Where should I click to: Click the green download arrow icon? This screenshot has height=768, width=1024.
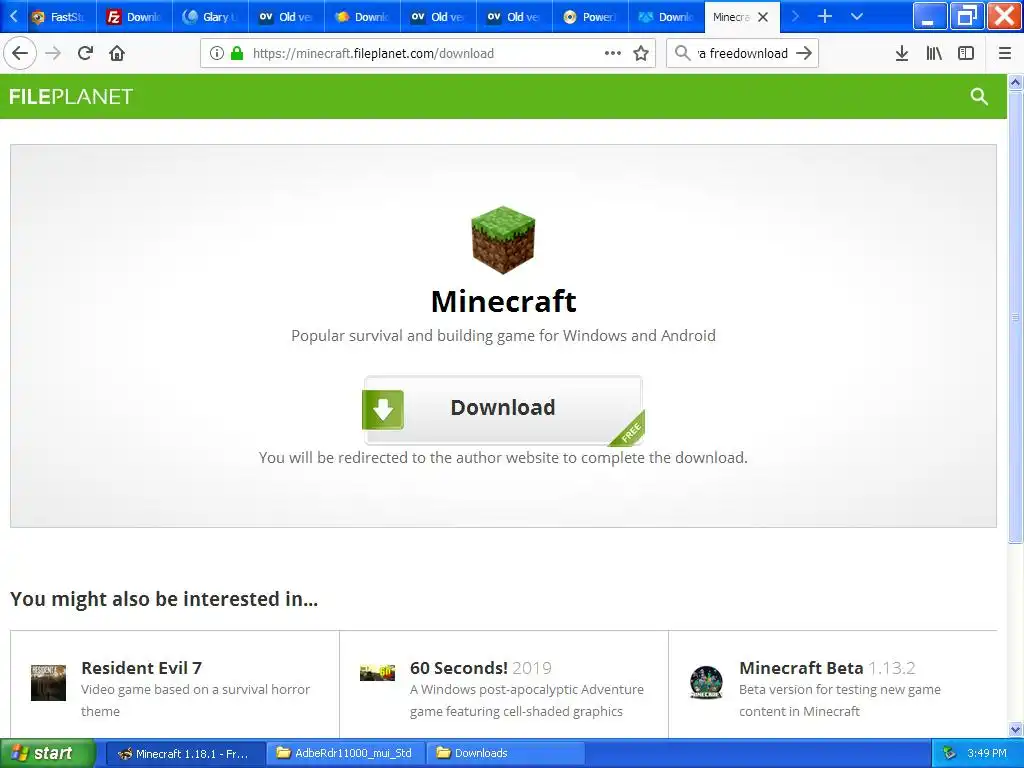coord(383,409)
